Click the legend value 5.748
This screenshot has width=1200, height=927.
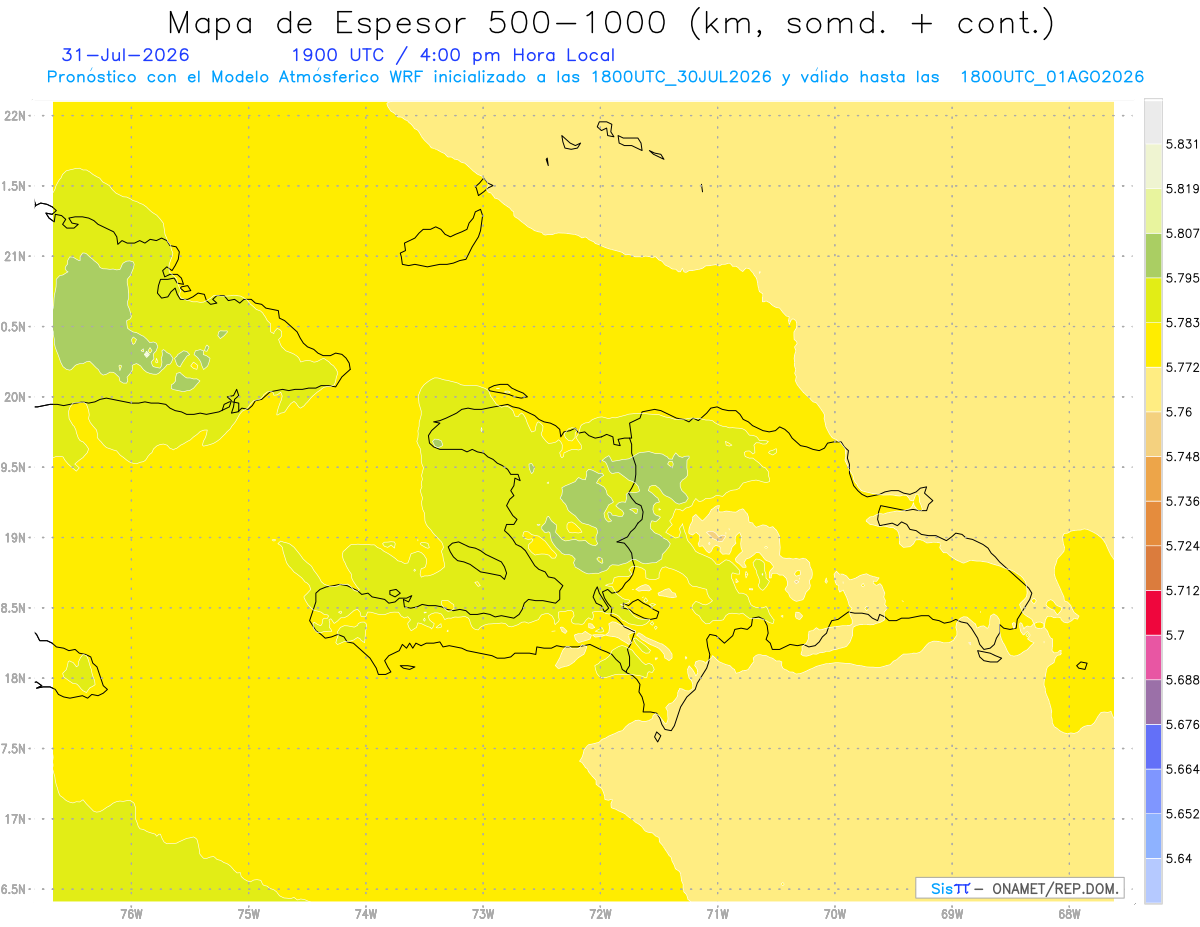coord(1183,456)
